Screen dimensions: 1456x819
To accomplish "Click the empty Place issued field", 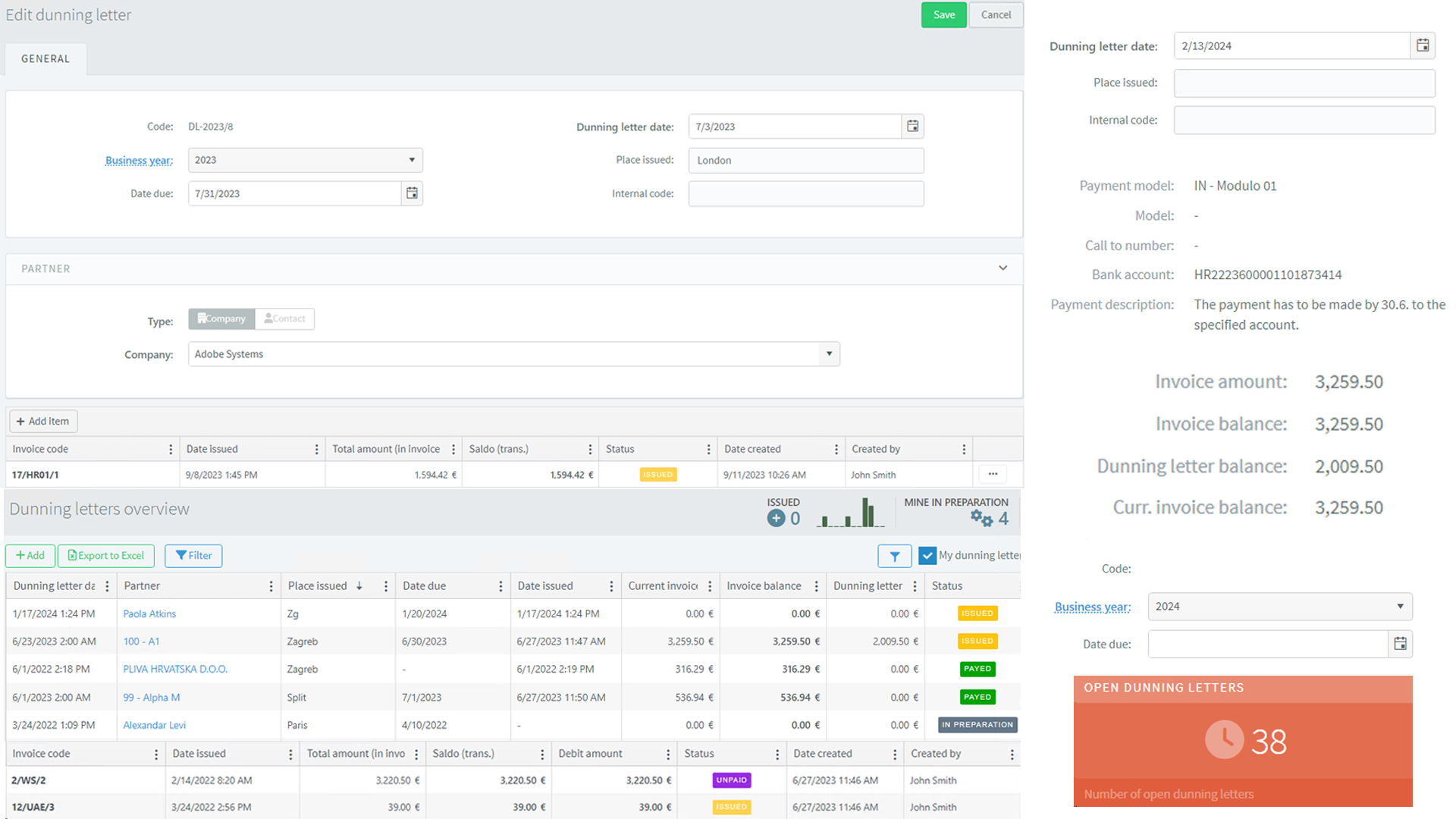I will pos(1304,83).
